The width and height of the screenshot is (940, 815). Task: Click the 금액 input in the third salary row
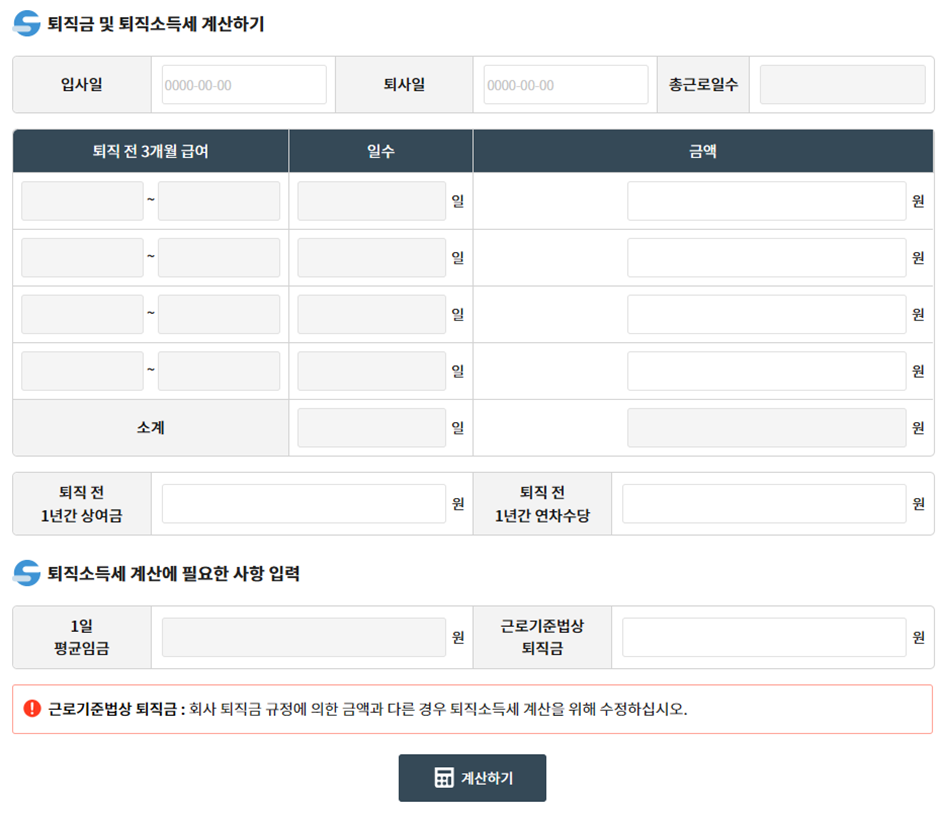[766, 314]
